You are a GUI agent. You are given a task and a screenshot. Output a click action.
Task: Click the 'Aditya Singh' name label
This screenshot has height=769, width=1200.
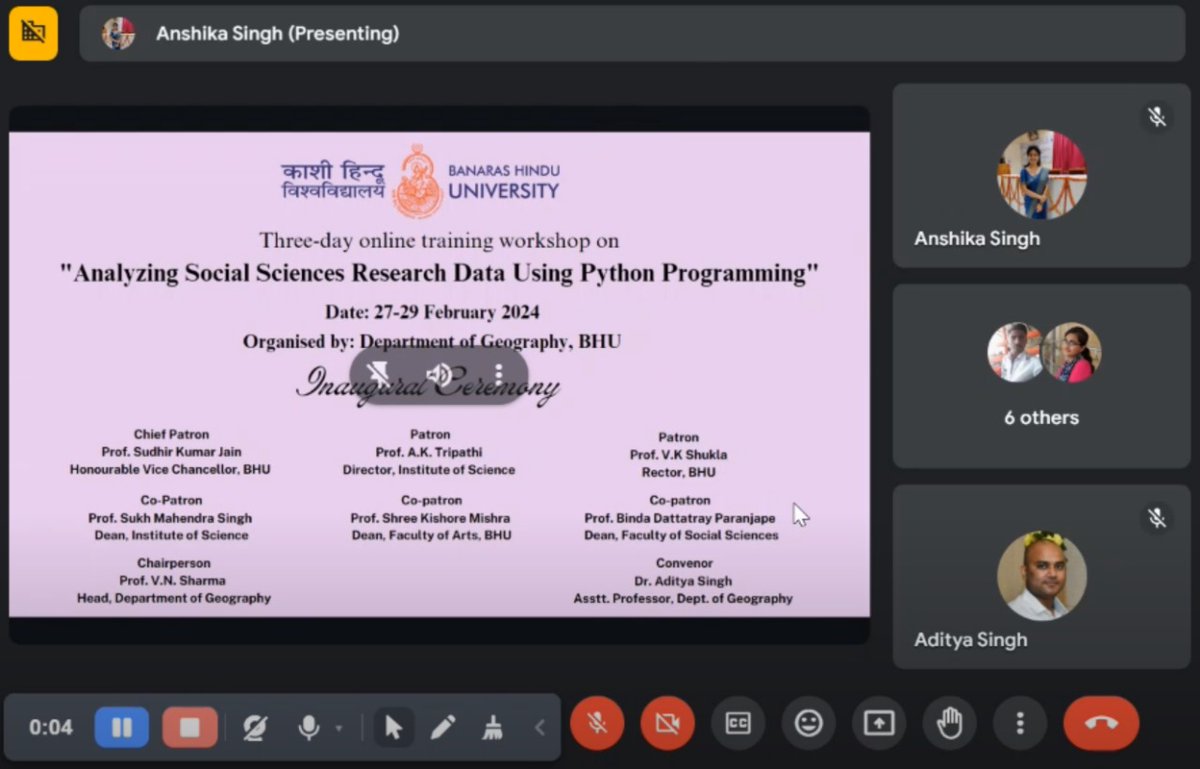(970, 640)
